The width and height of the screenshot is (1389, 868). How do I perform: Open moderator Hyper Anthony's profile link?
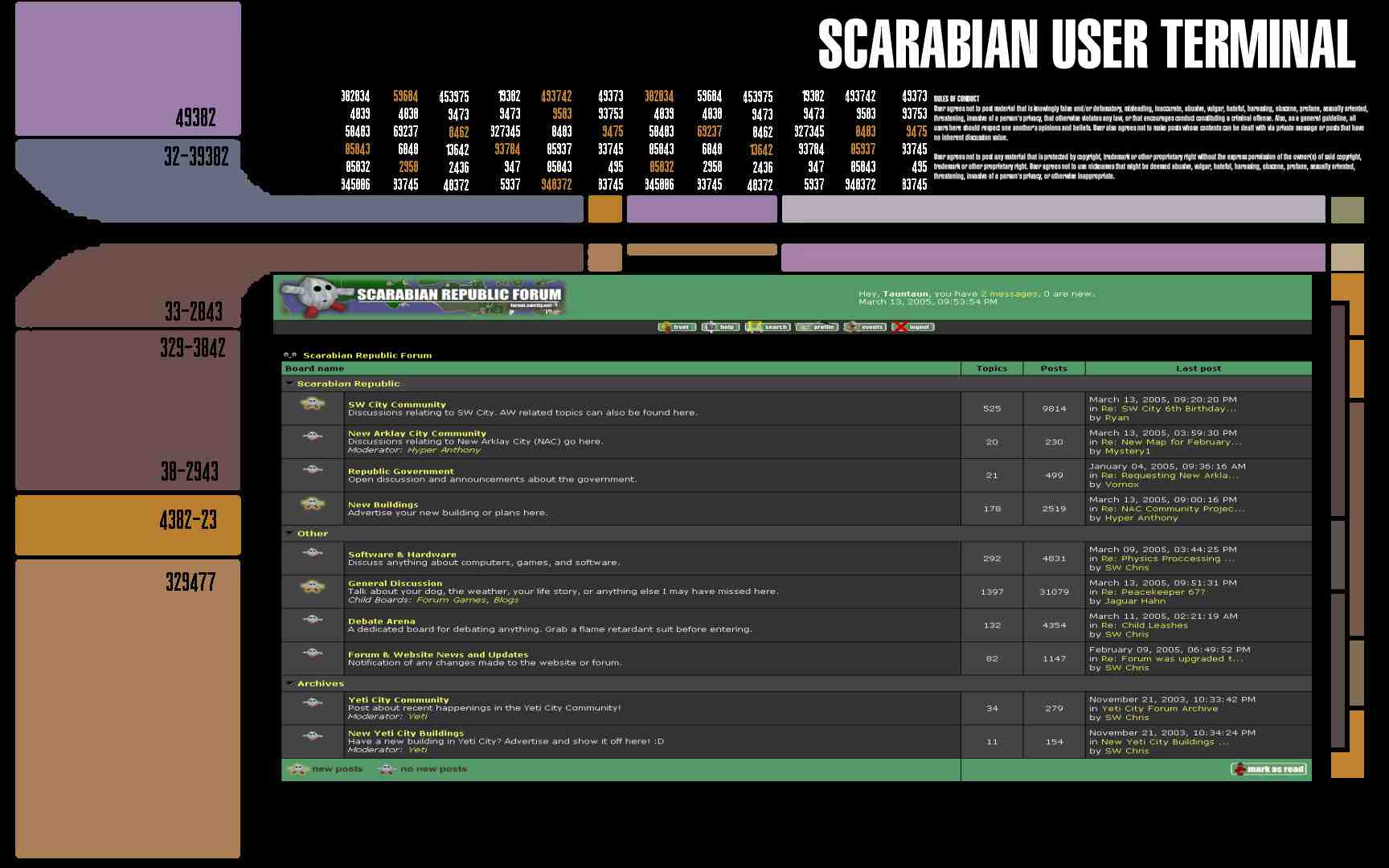pos(444,450)
